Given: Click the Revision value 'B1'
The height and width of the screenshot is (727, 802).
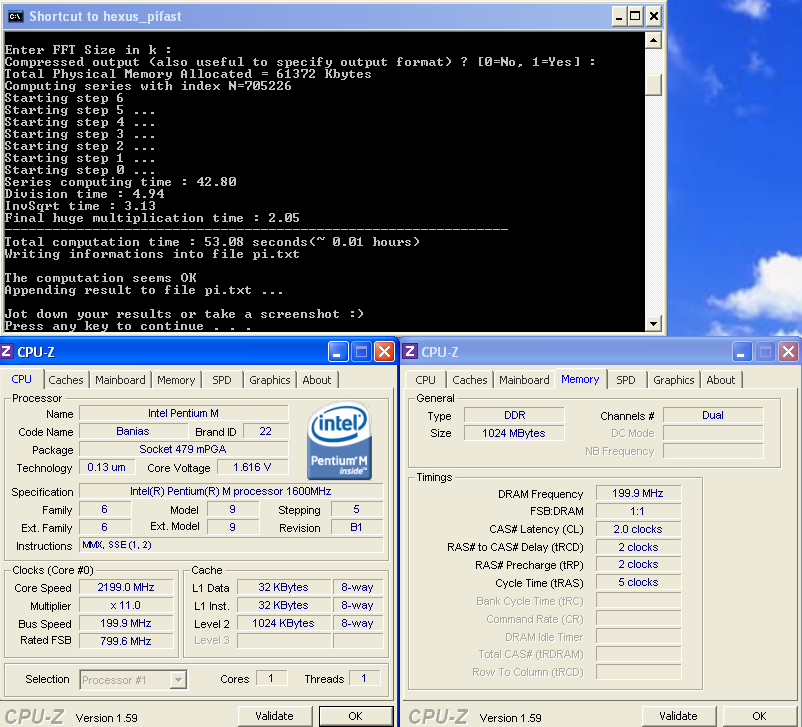Looking at the screenshot, I should pos(357,527).
